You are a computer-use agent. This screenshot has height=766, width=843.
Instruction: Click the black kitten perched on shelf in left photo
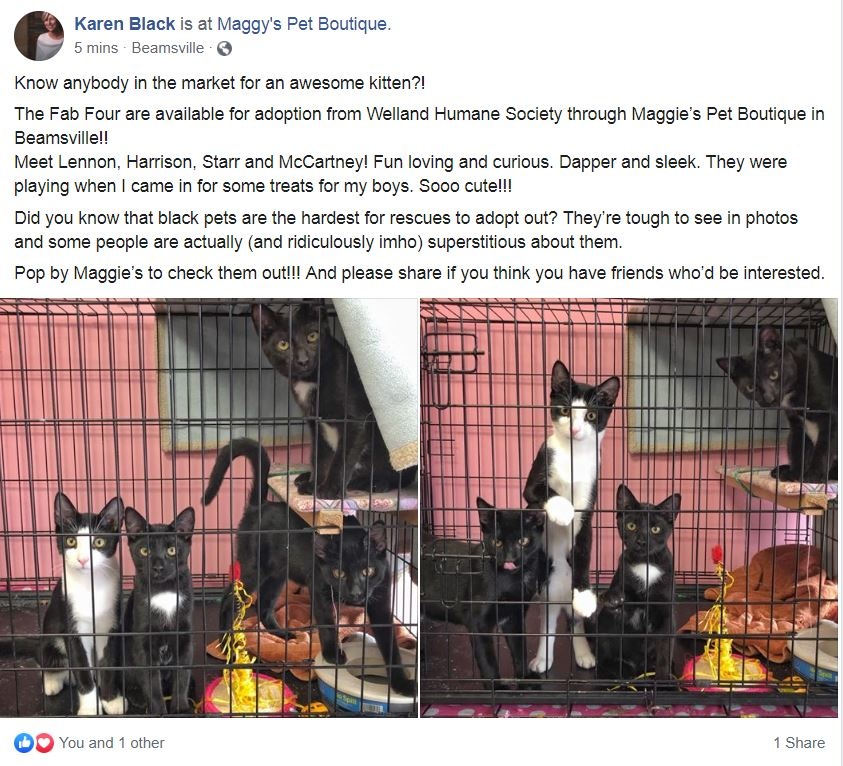pyautogui.click(x=319, y=398)
